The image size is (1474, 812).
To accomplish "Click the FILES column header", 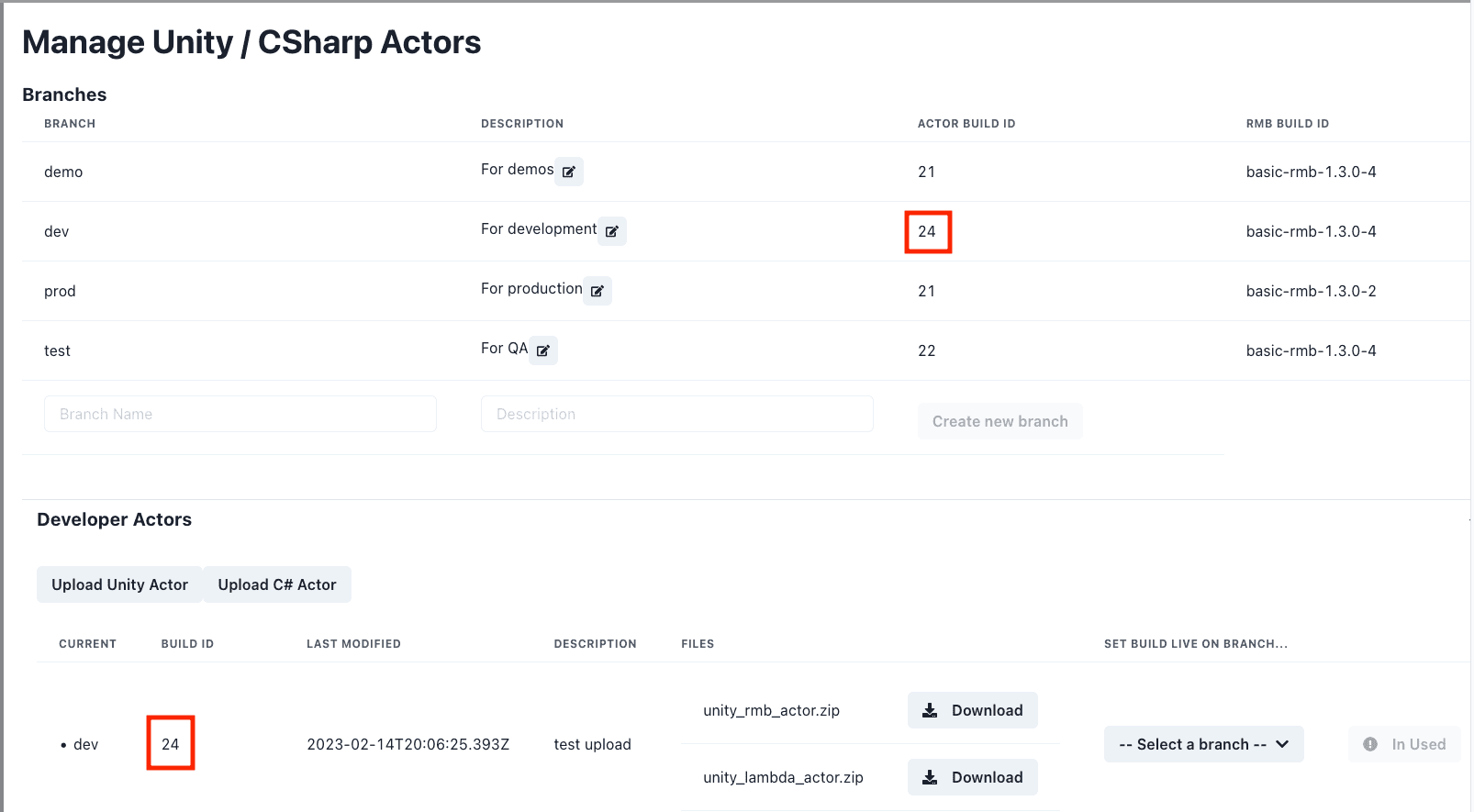I will coord(698,644).
